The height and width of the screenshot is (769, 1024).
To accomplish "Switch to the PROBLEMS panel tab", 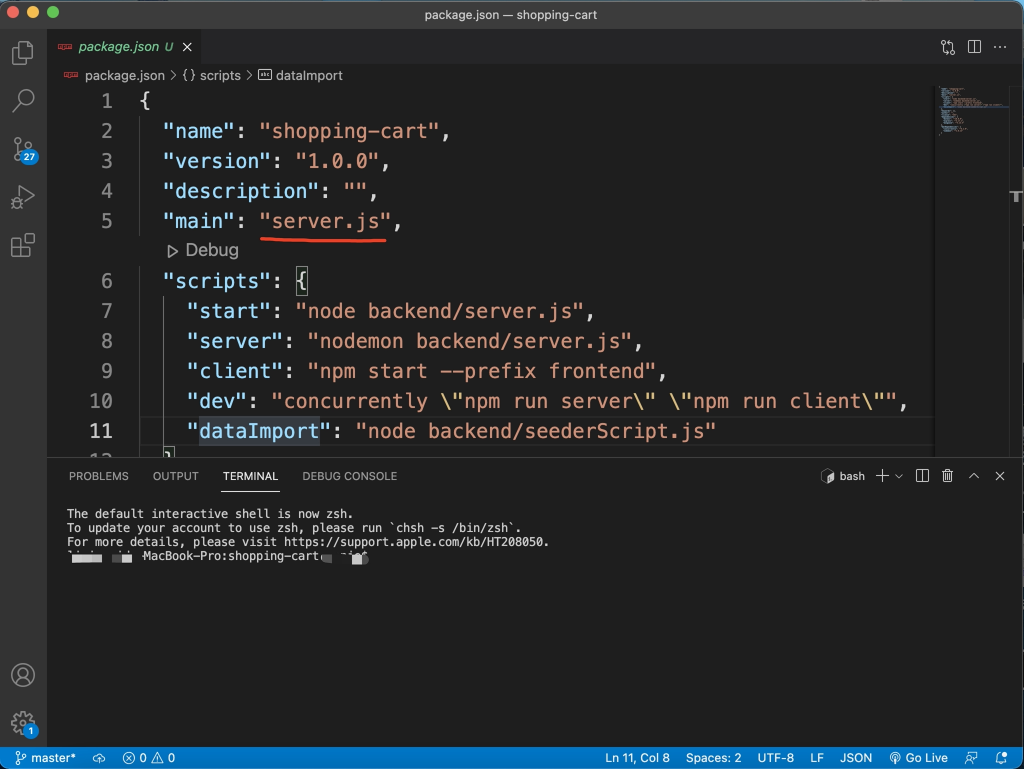I will (x=99, y=476).
